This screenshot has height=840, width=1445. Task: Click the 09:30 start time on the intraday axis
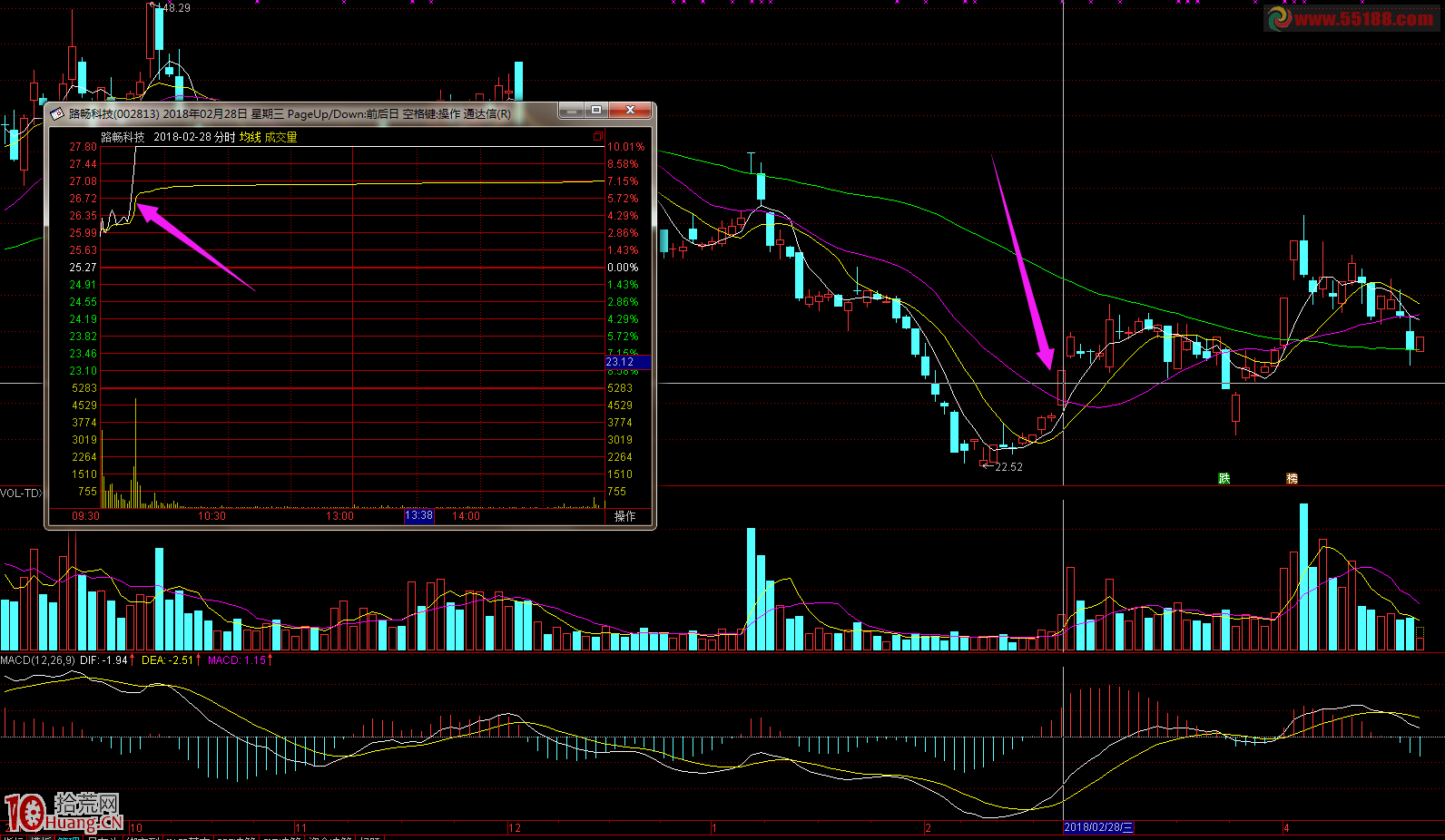(86, 516)
